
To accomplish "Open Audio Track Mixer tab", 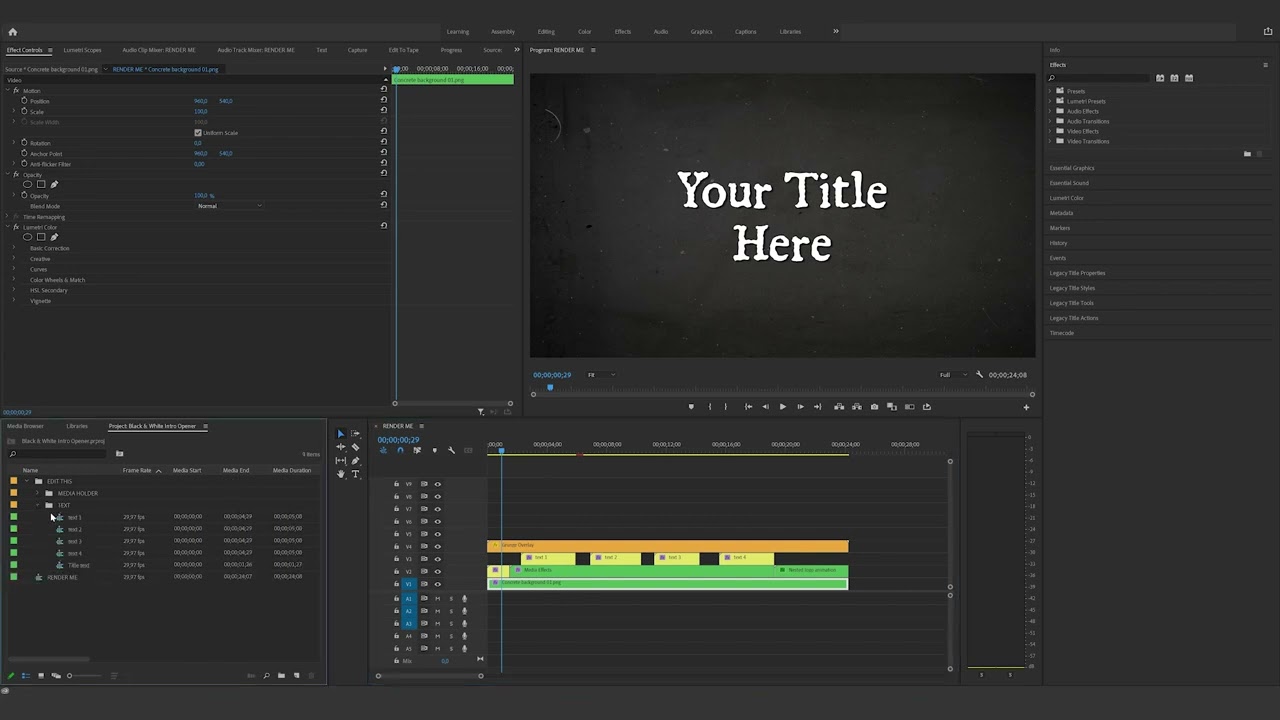I will 256,50.
